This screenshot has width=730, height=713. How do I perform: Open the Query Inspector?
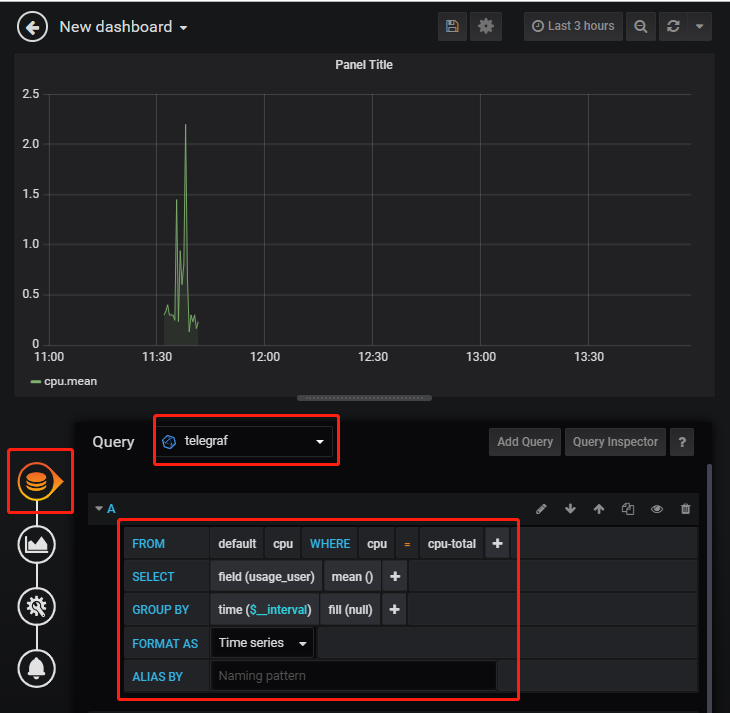[615, 441]
